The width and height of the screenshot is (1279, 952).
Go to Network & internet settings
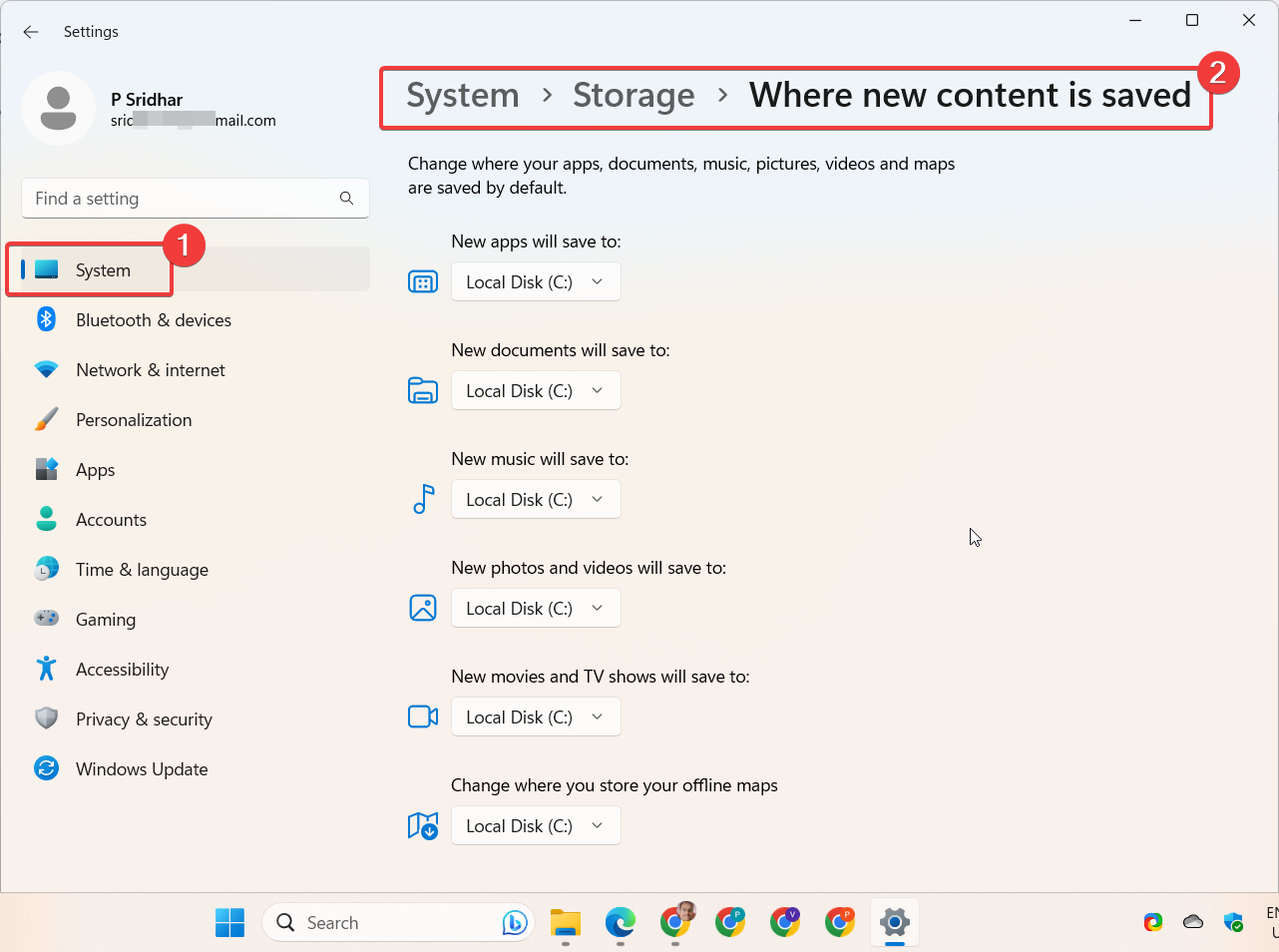150,370
